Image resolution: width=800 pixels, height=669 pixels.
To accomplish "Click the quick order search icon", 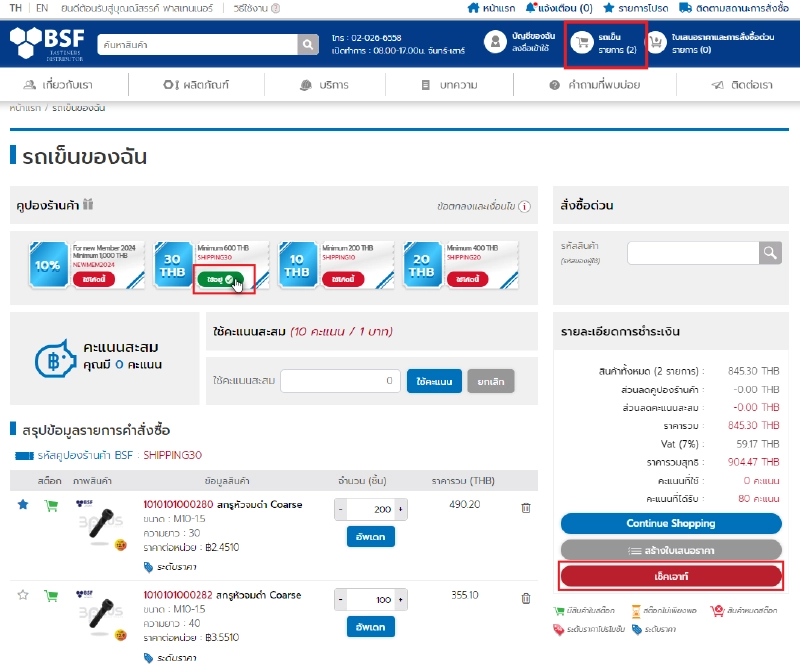I will [769, 252].
